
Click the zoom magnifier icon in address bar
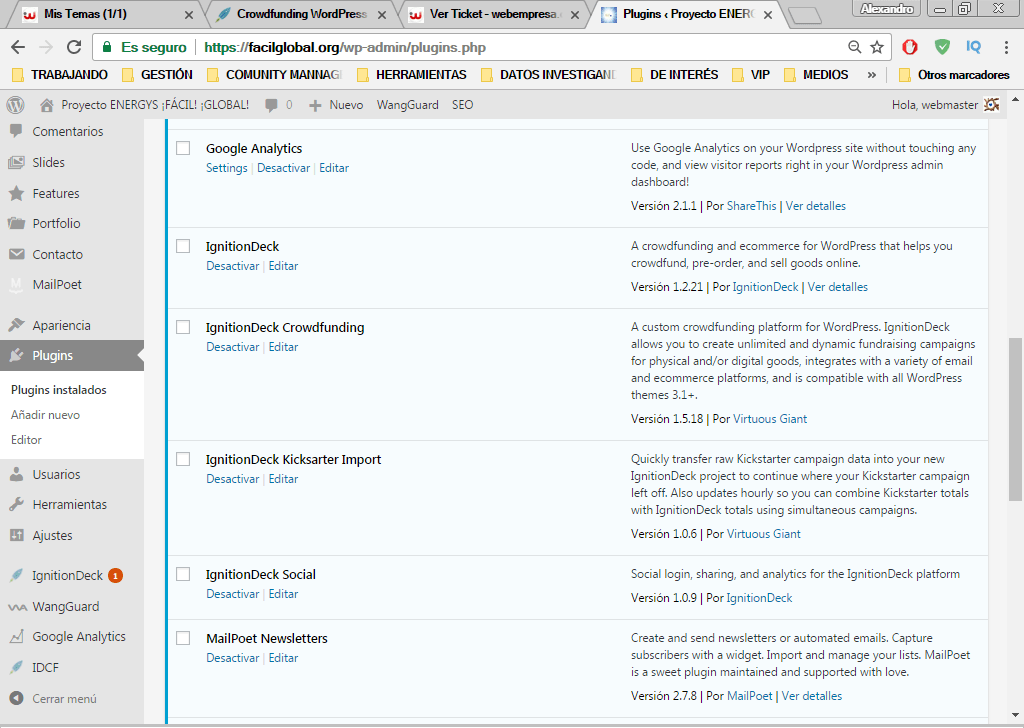pyautogui.click(x=854, y=47)
